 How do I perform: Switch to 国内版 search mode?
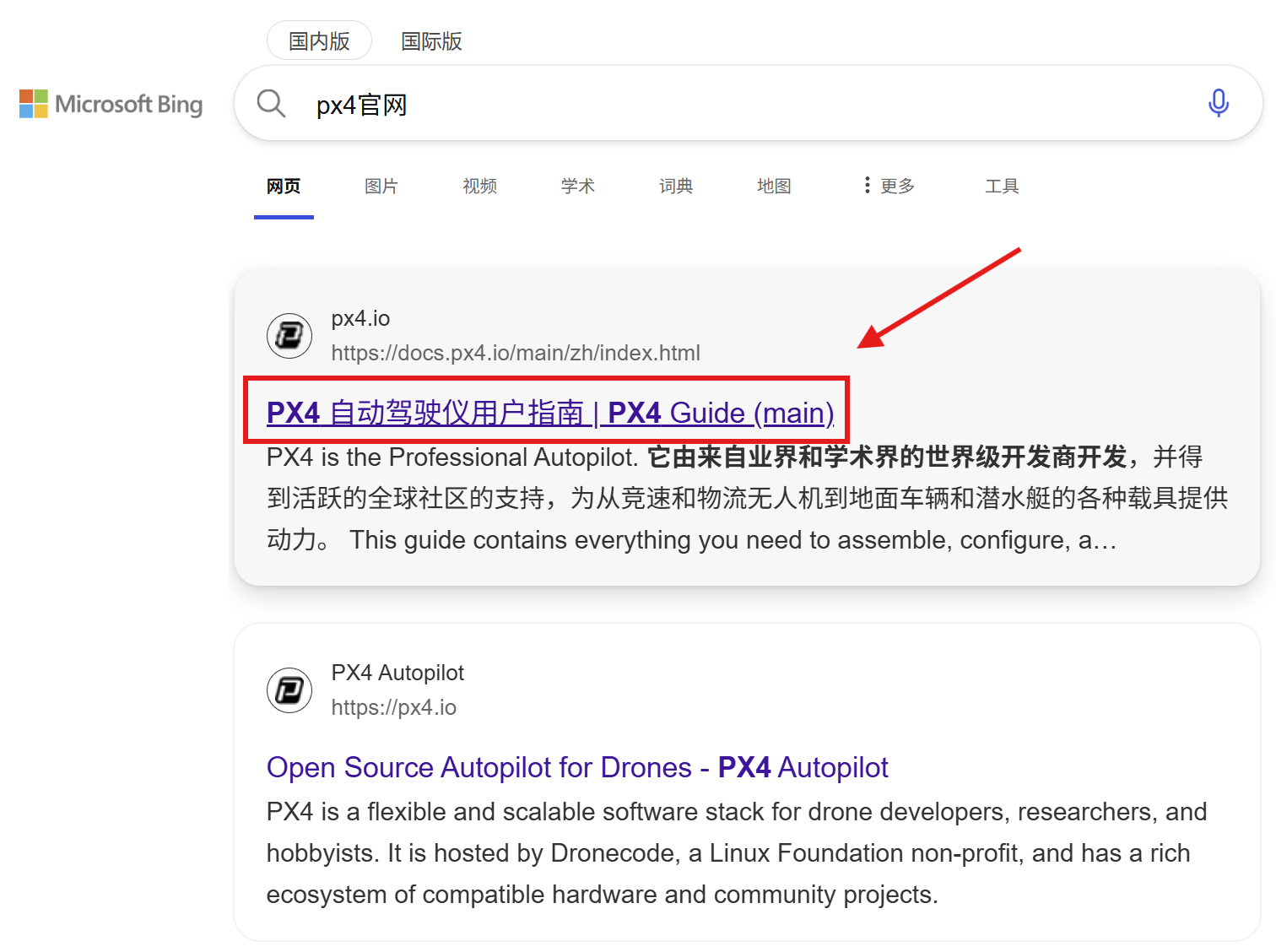319,41
